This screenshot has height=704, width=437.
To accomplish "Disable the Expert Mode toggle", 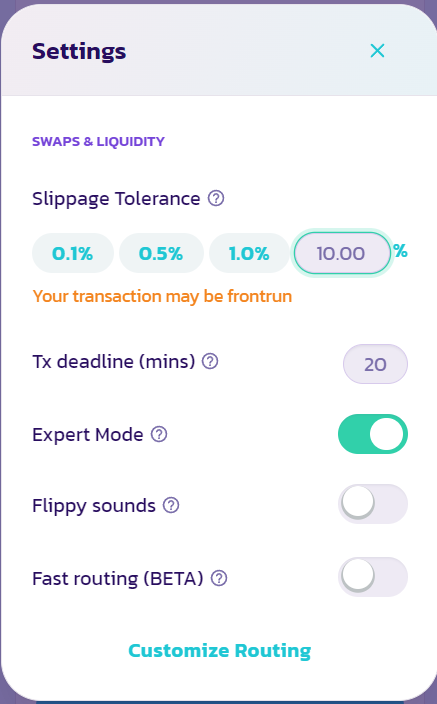I will [x=373, y=434].
